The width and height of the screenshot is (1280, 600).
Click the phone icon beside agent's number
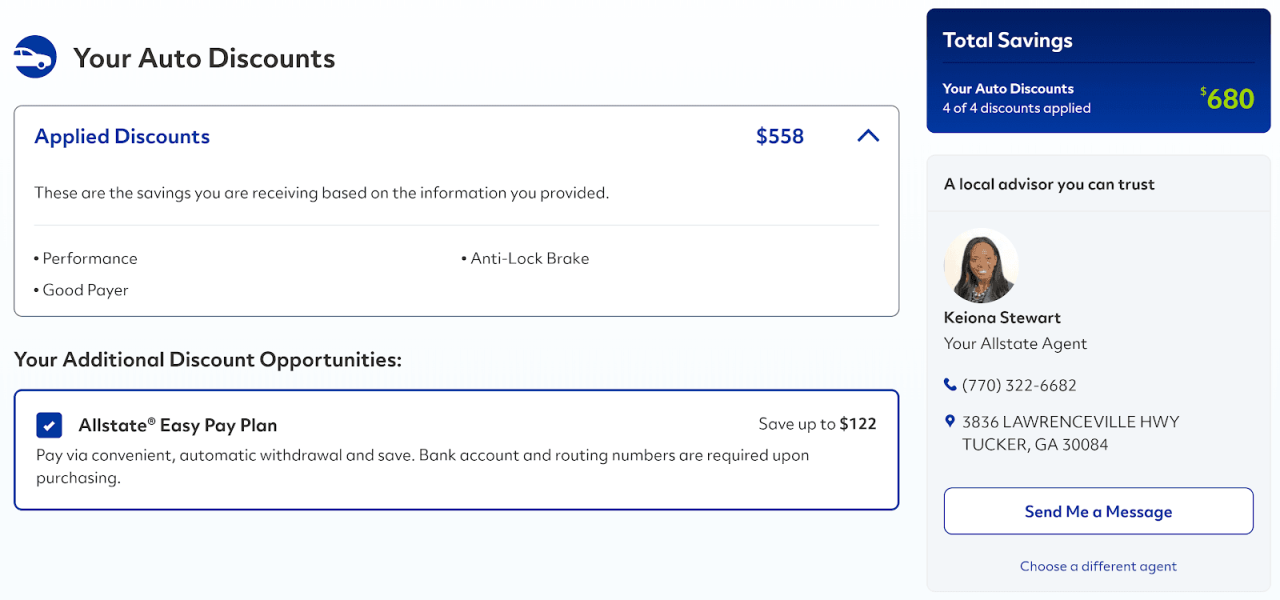(949, 384)
